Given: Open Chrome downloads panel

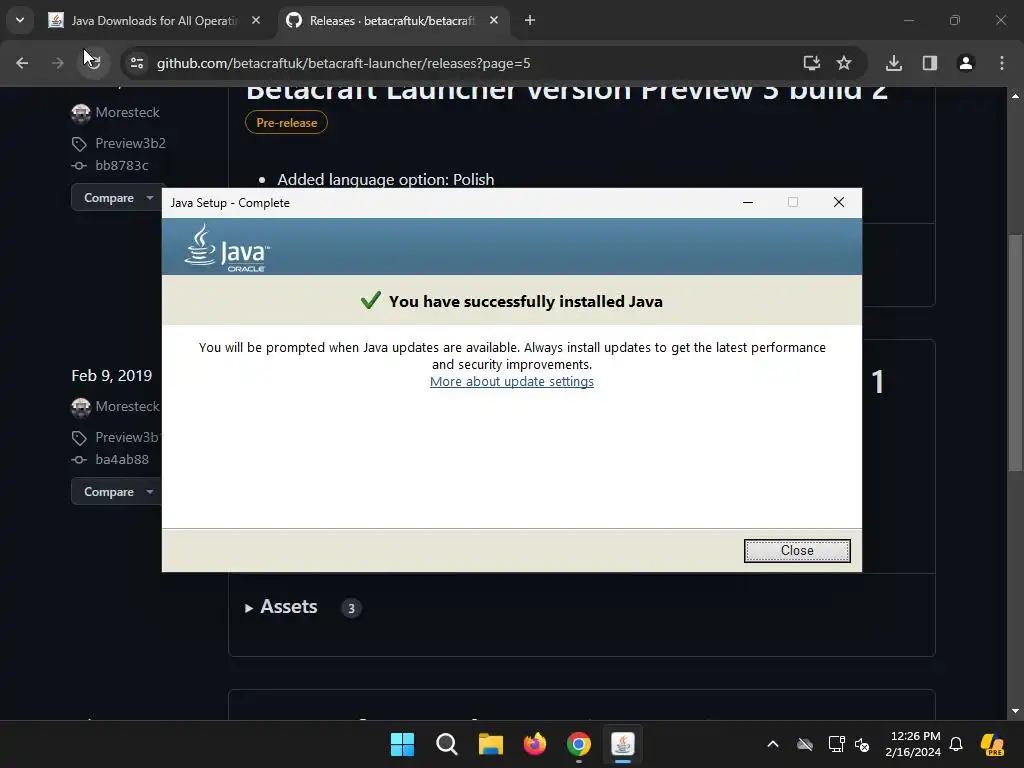Looking at the screenshot, I should click(x=893, y=63).
